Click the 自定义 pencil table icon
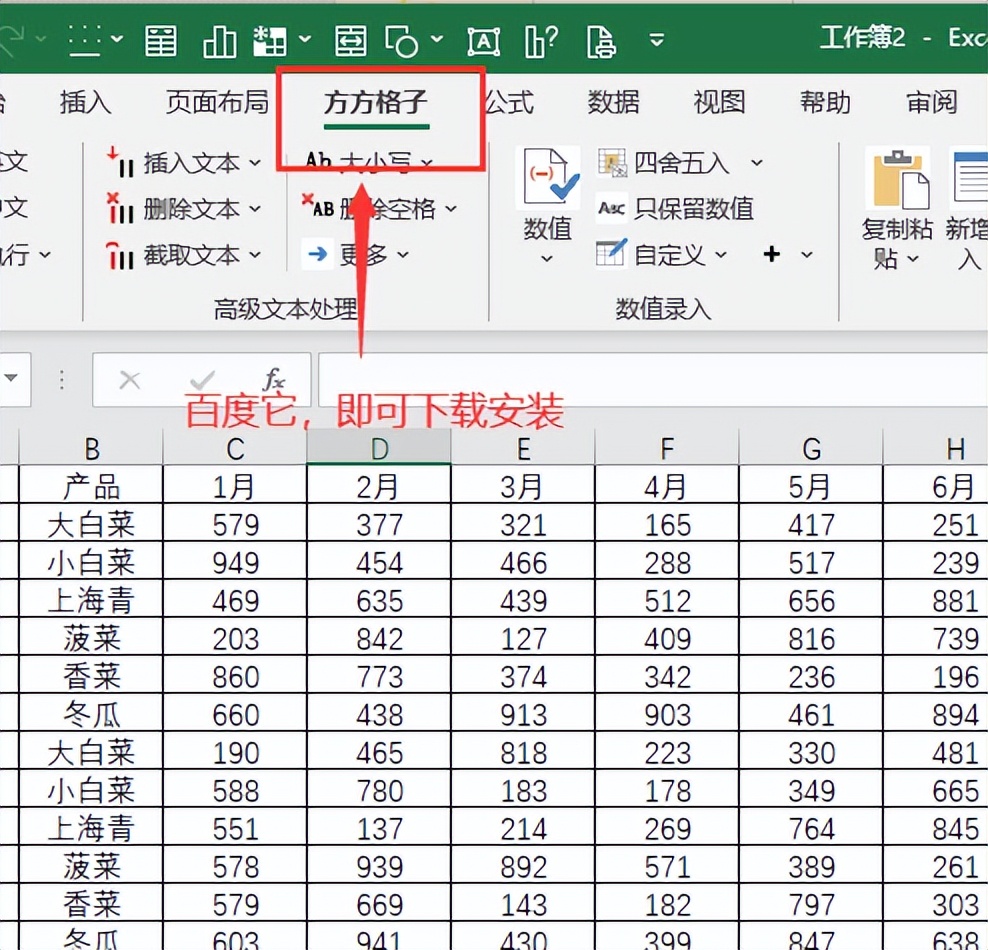Screen dimensions: 988x950 click(x=611, y=254)
